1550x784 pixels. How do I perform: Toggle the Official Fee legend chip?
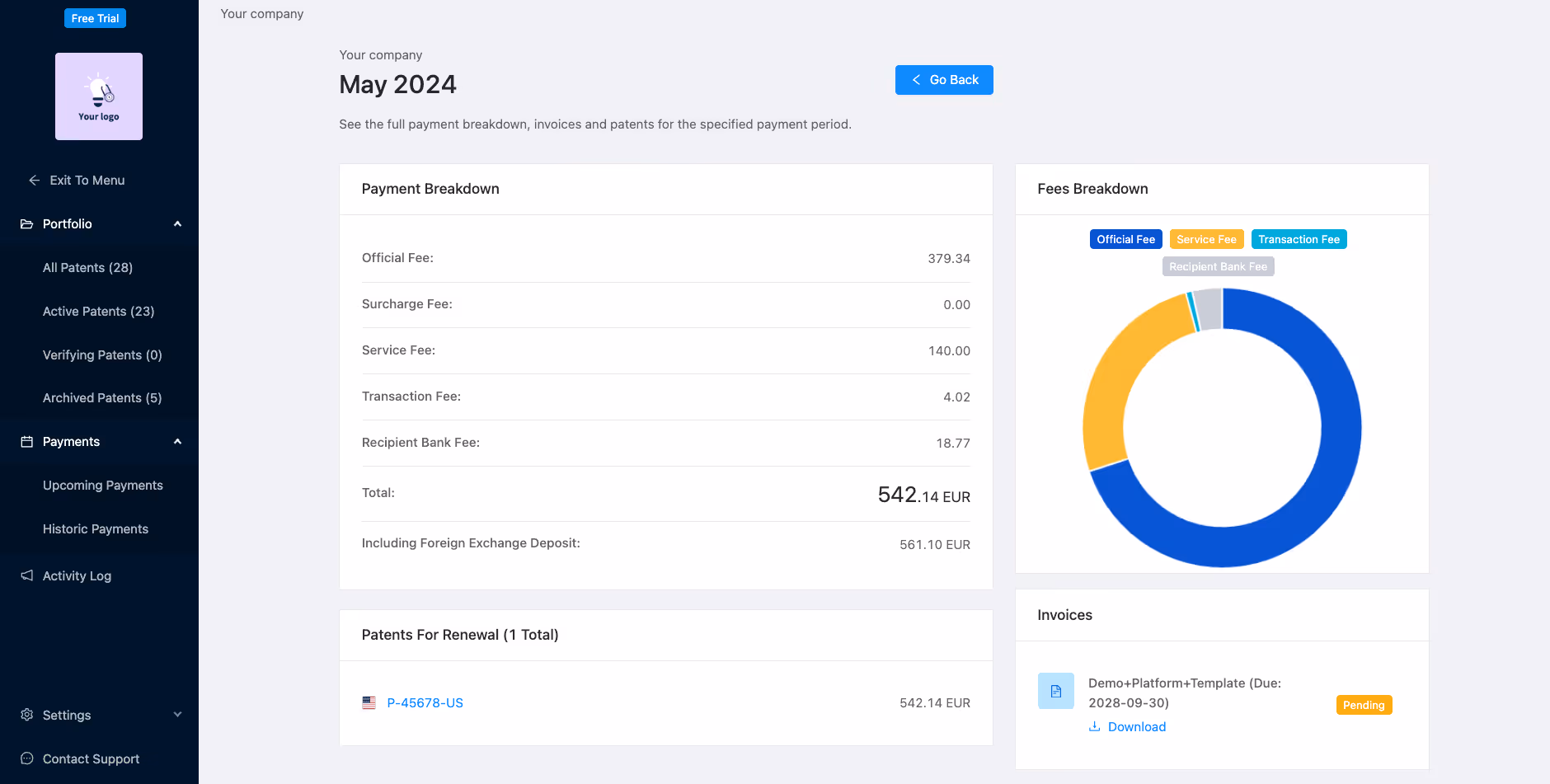1126,239
